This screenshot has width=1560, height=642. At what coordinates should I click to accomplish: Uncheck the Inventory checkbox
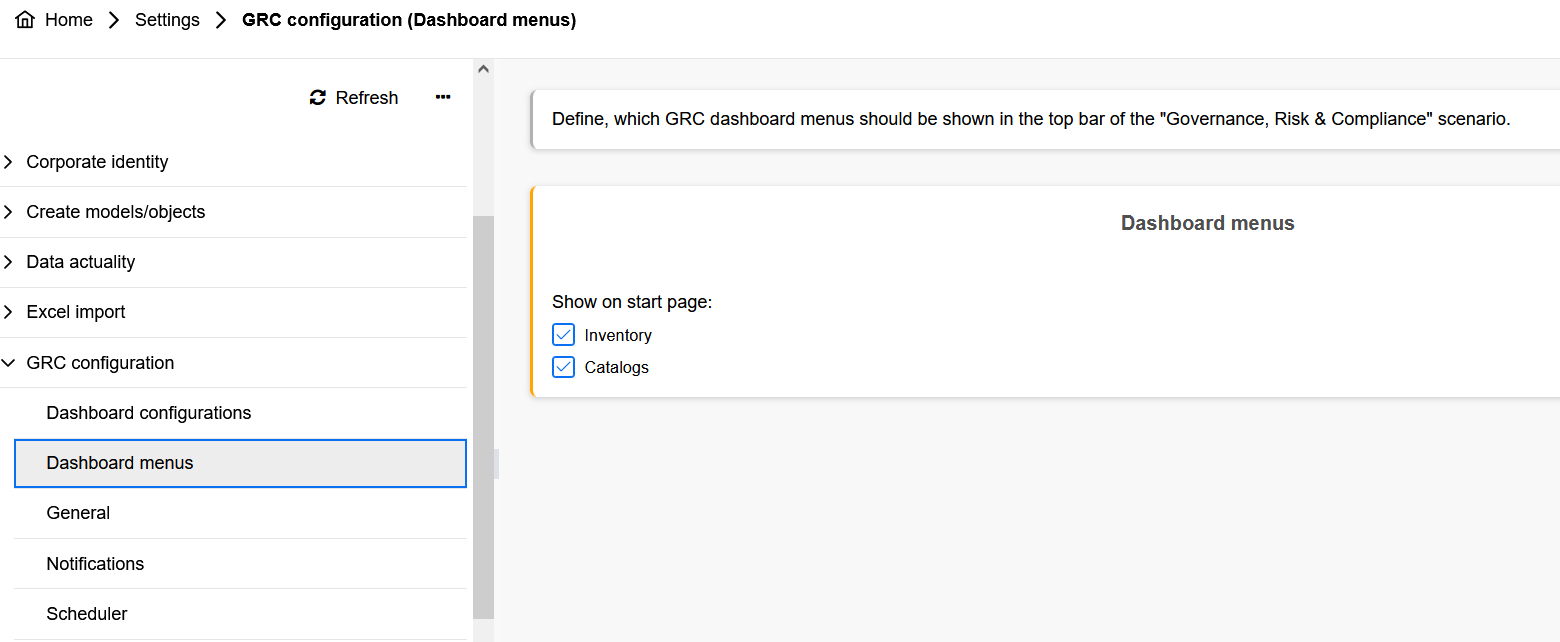click(564, 335)
